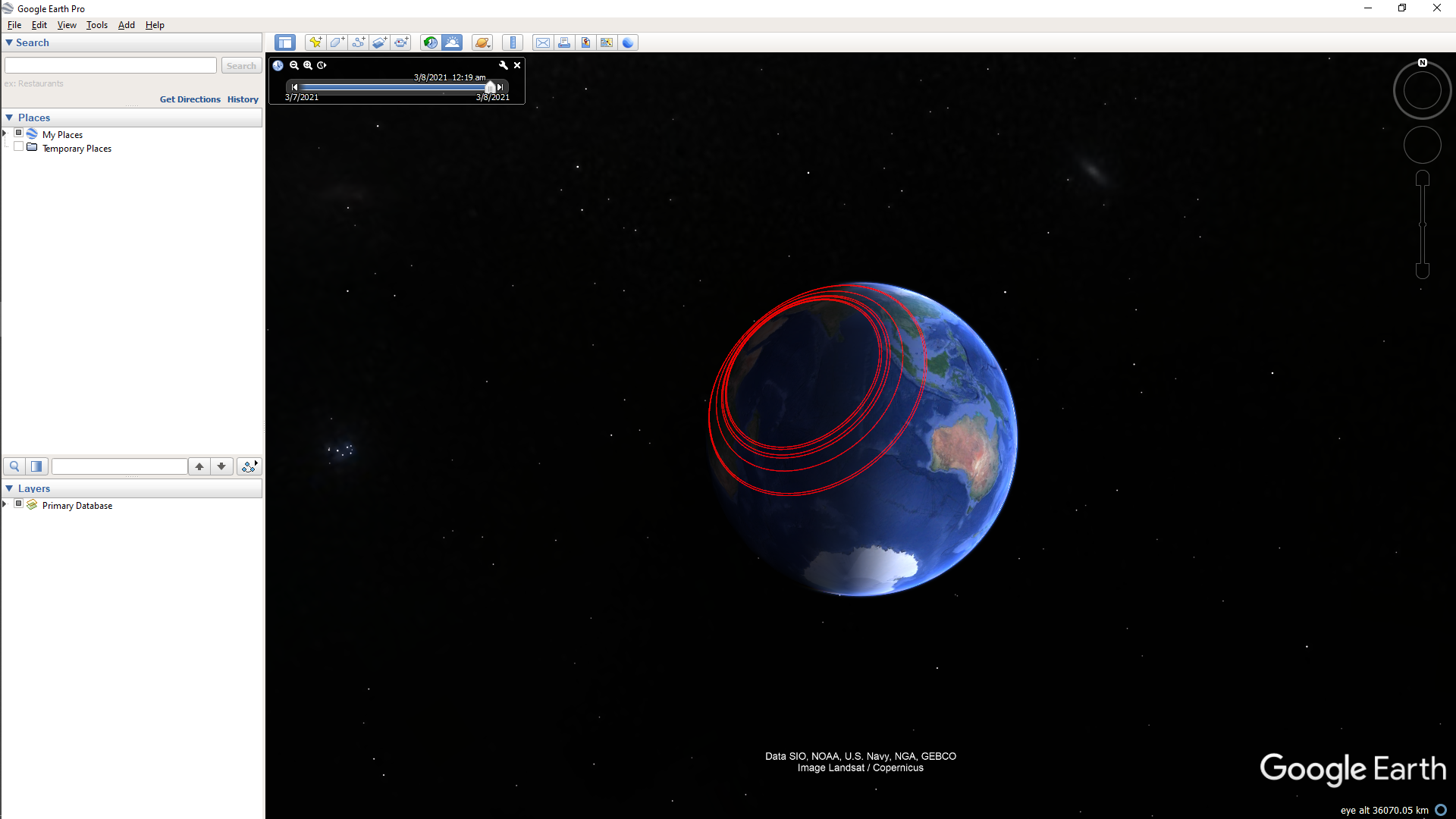Show historical imagery clock tool
The height and width of the screenshot is (819, 1456).
[x=431, y=42]
